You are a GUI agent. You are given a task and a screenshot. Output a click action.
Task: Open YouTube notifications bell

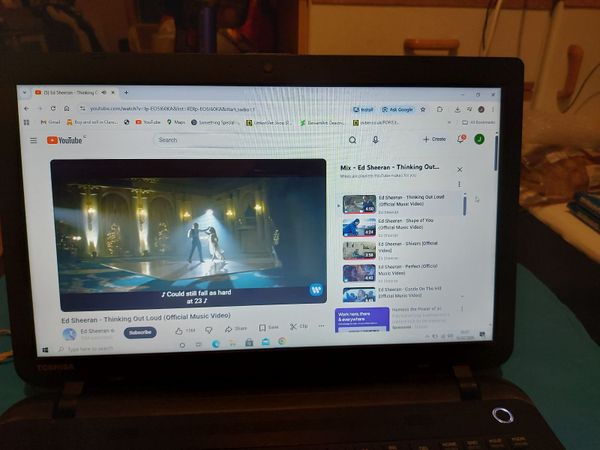[x=461, y=139]
